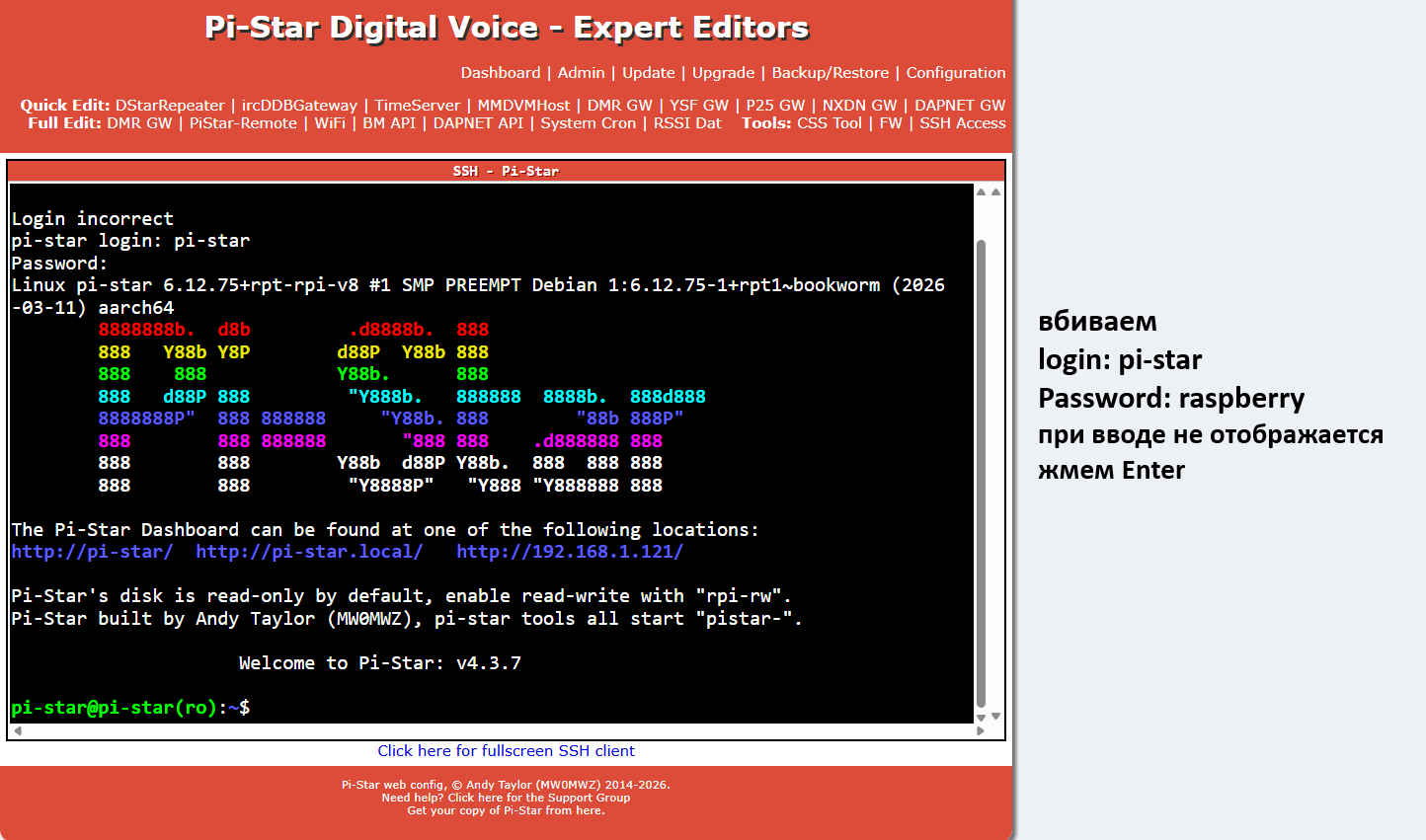This screenshot has width=1426, height=840.
Task: Open the Update link in header
Action: coord(649,73)
